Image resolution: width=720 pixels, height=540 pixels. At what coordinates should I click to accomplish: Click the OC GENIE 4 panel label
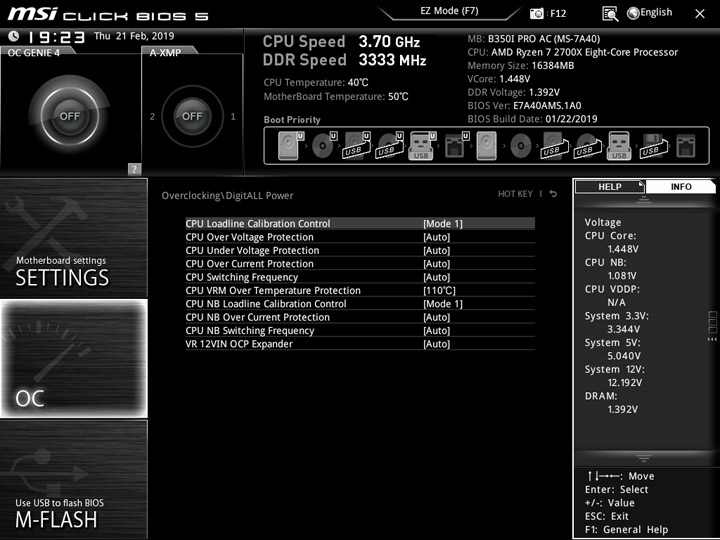click(34, 52)
